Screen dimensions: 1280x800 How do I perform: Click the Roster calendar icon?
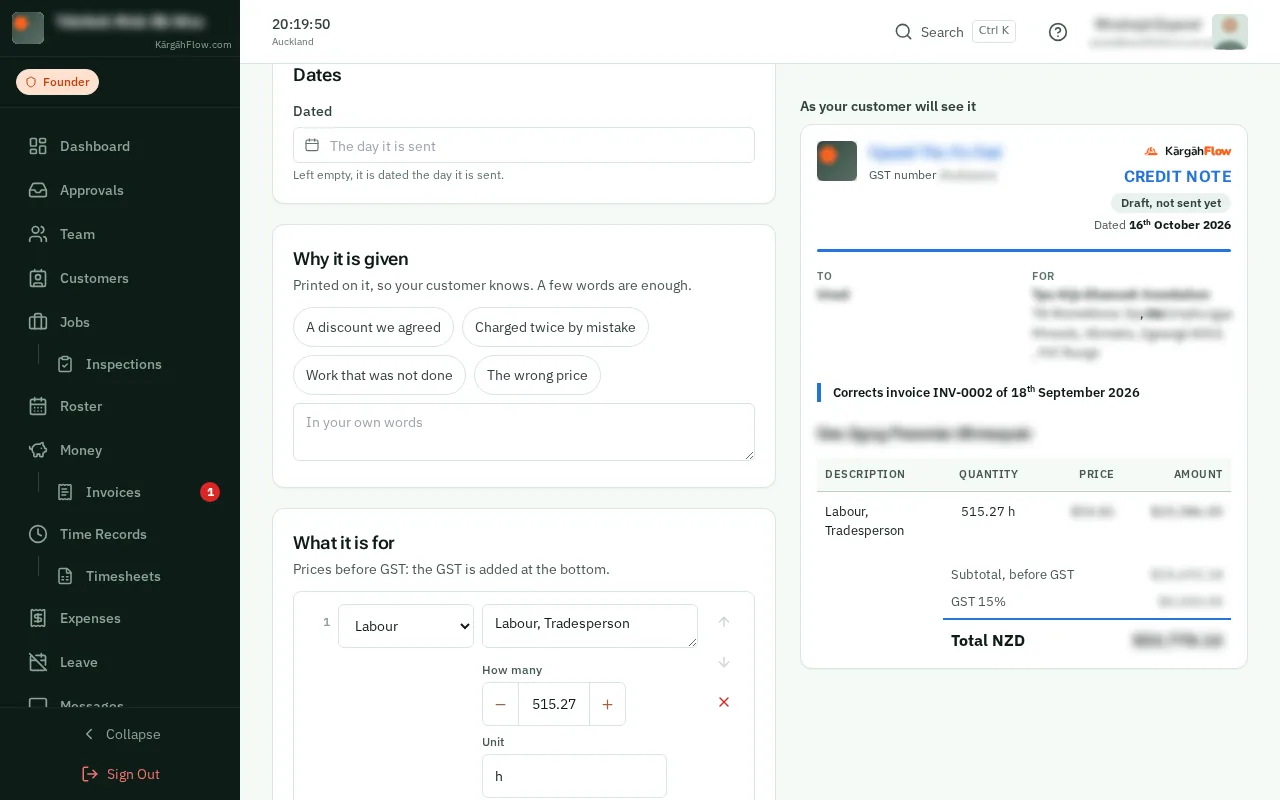pyautogui.click(x=38, y=406)
